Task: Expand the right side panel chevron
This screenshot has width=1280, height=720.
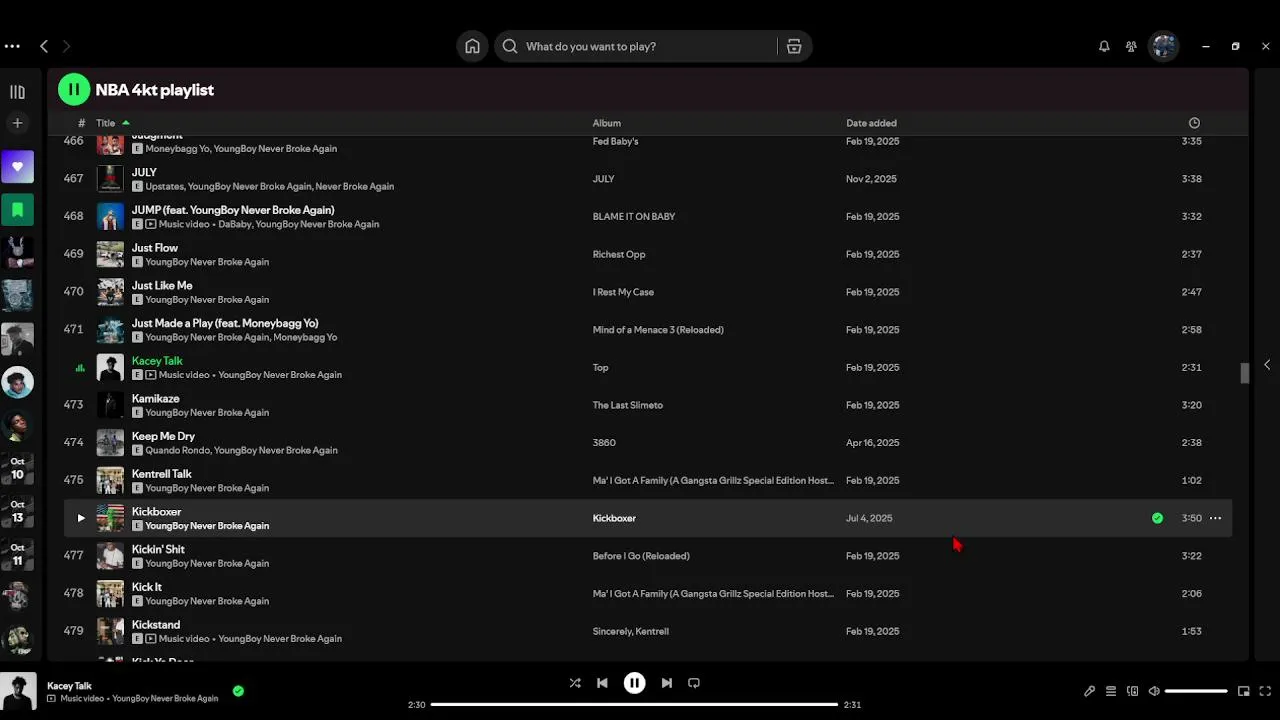Action: tap(1267, 365)
